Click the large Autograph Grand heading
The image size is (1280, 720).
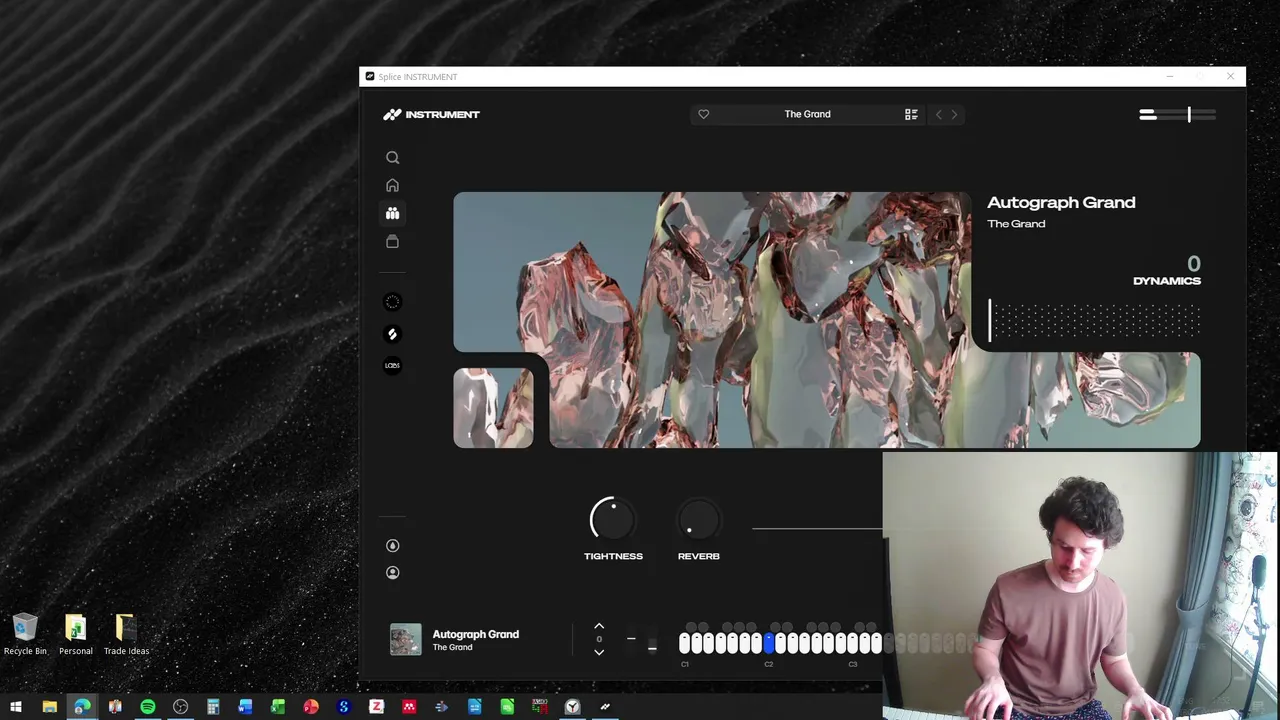[x=1061, y=202]
